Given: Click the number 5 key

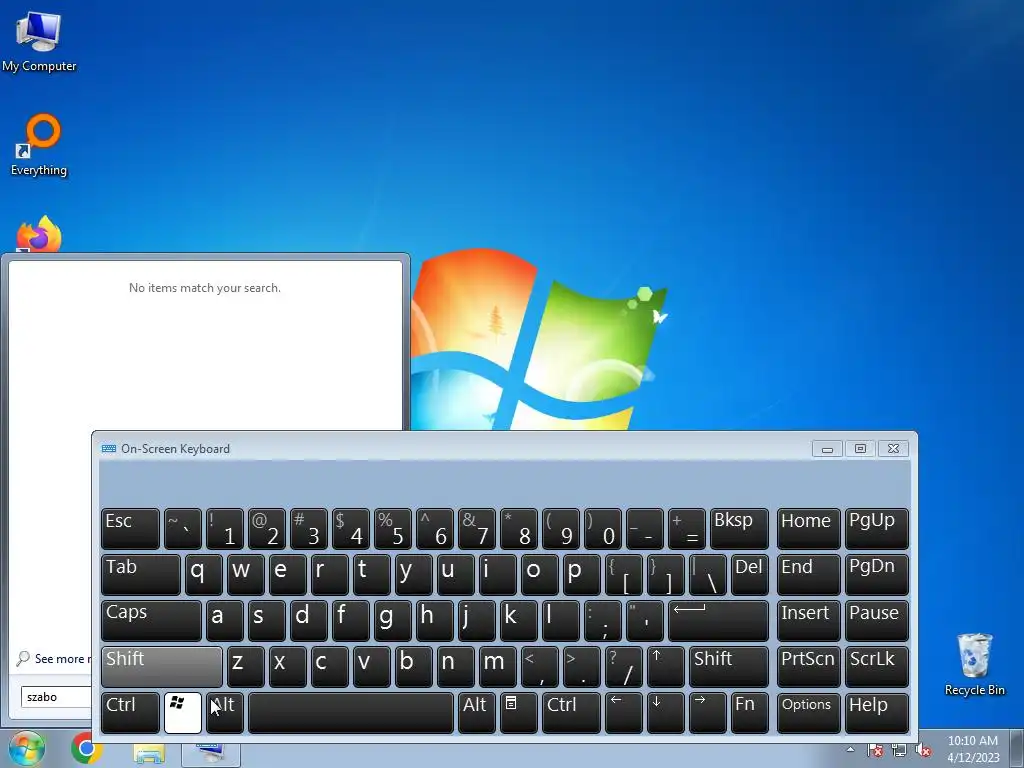Looking at the screenshot, I should click(x=392, y=528).
